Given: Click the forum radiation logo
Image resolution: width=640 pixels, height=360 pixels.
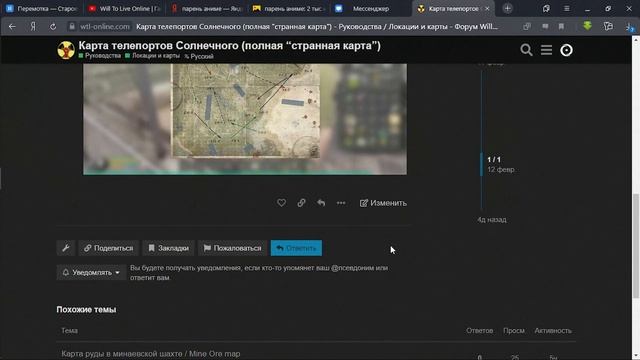Looking at the screenshot, I should [66, 50].
